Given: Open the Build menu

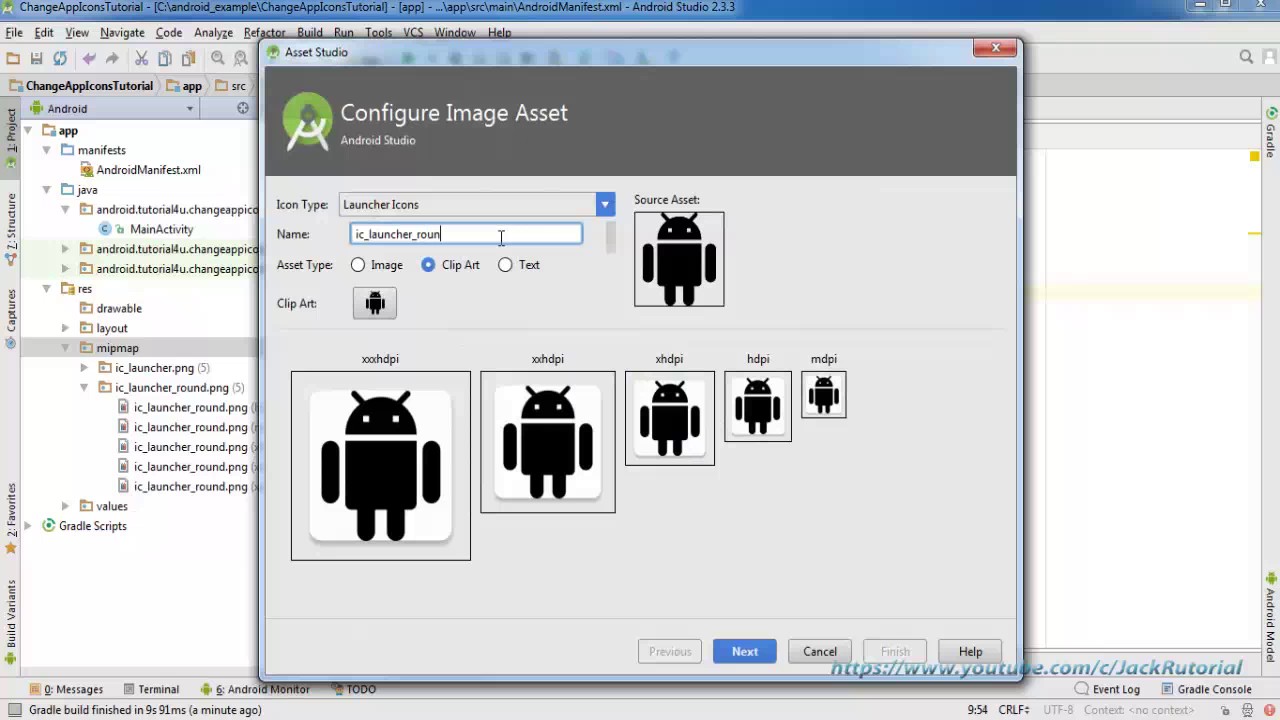Looking at the screenshot, I should [x=310, y=32].
